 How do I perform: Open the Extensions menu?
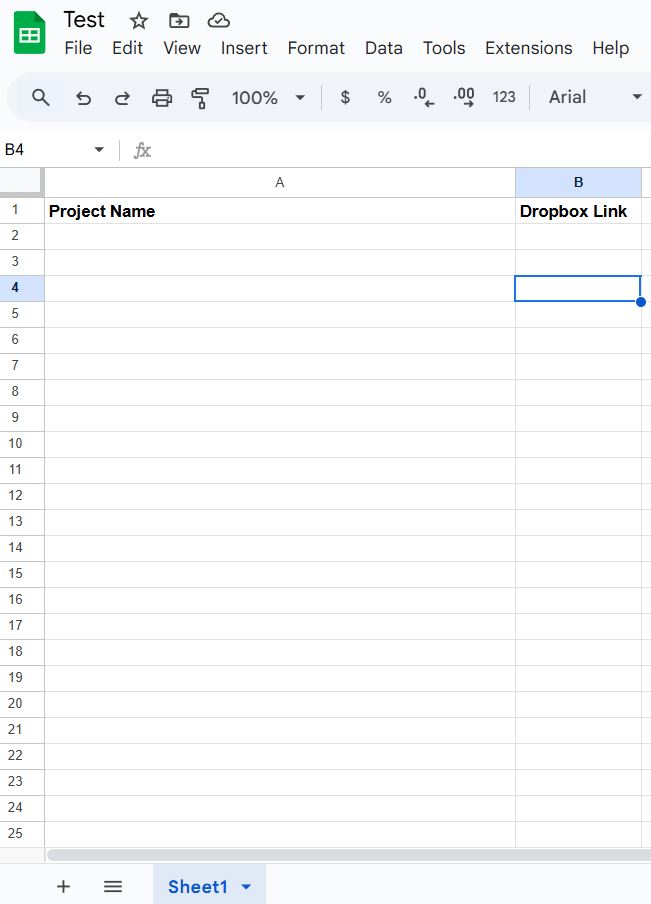(528, 48)
